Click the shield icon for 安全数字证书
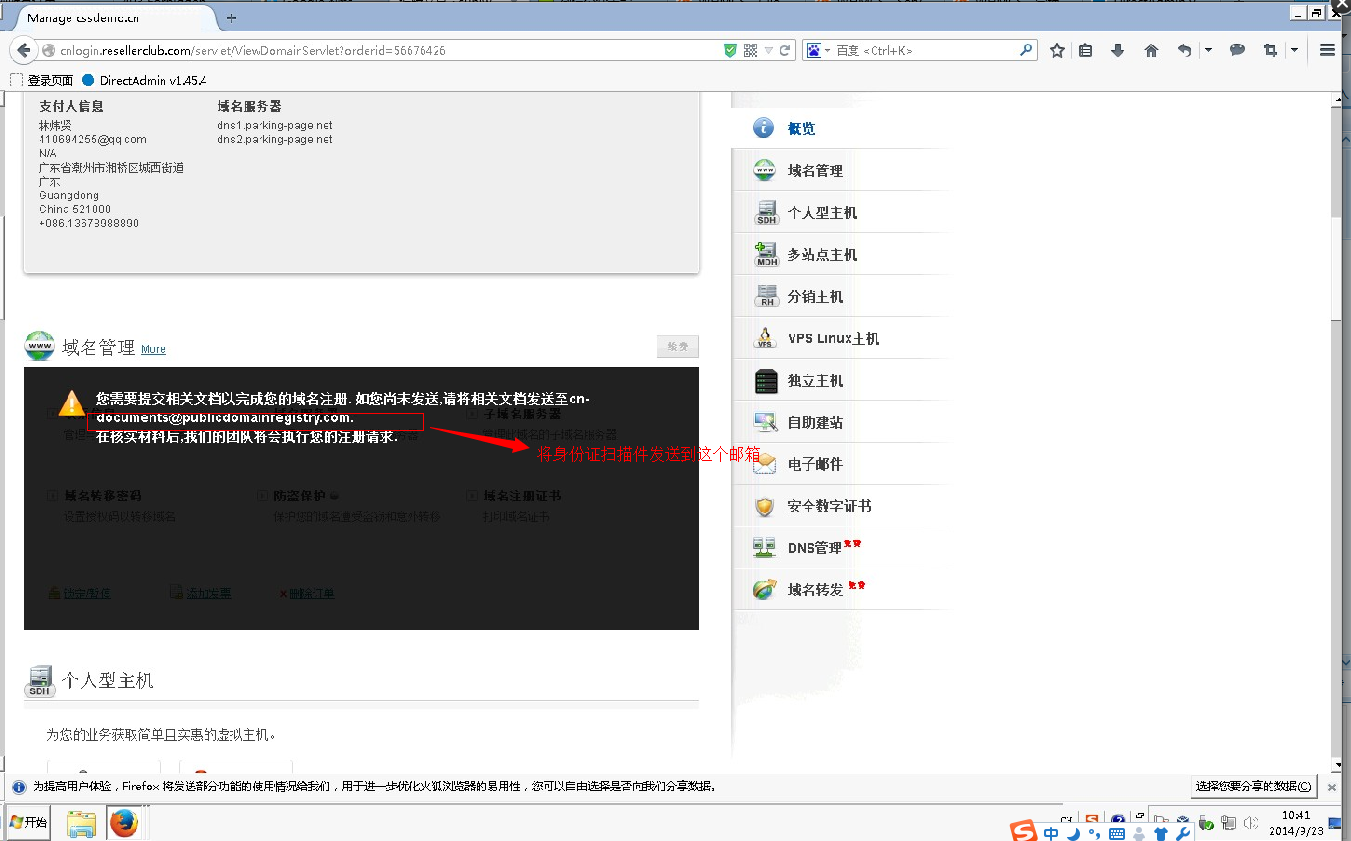This screenshot has height=841, width=1351. pyautogui.click(x=764, y=506)
